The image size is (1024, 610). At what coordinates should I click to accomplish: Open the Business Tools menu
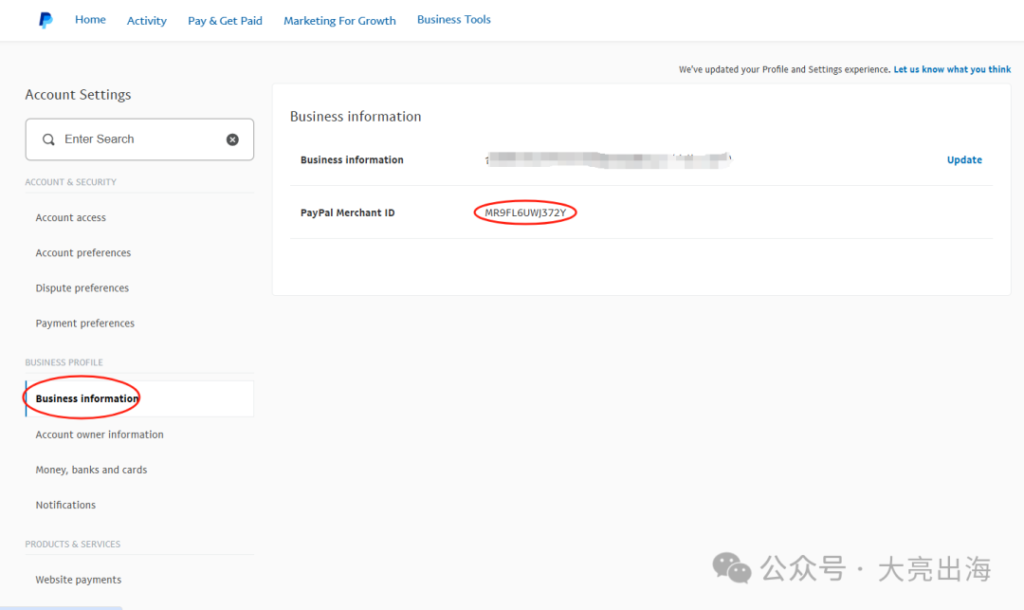pyautogui.click(x=454, y=20)
